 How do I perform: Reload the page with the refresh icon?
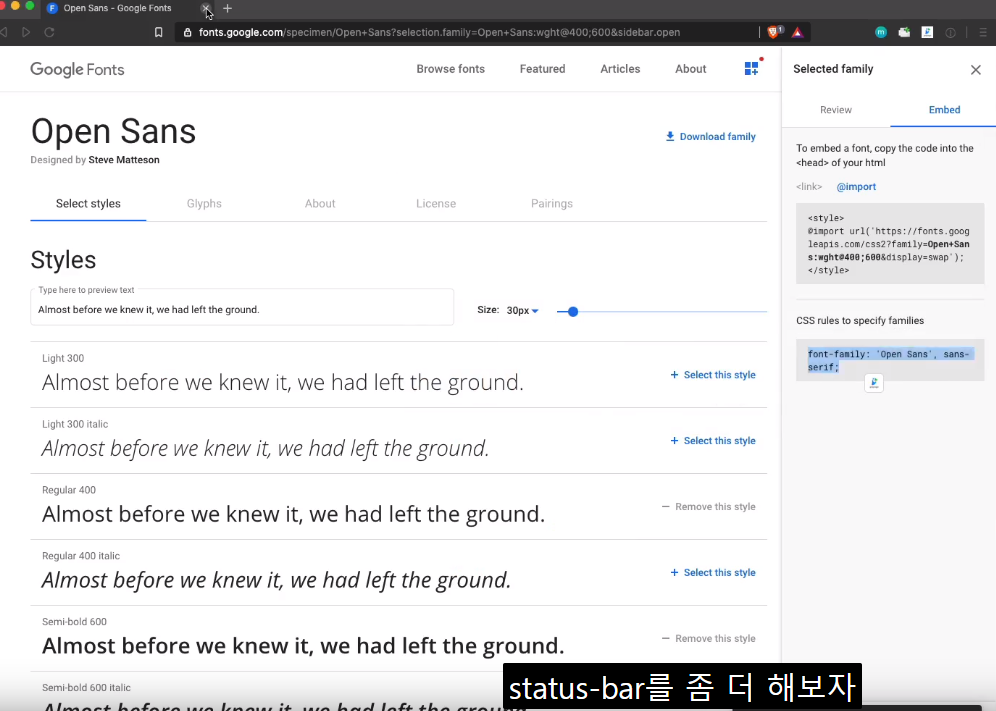[49, 32]
